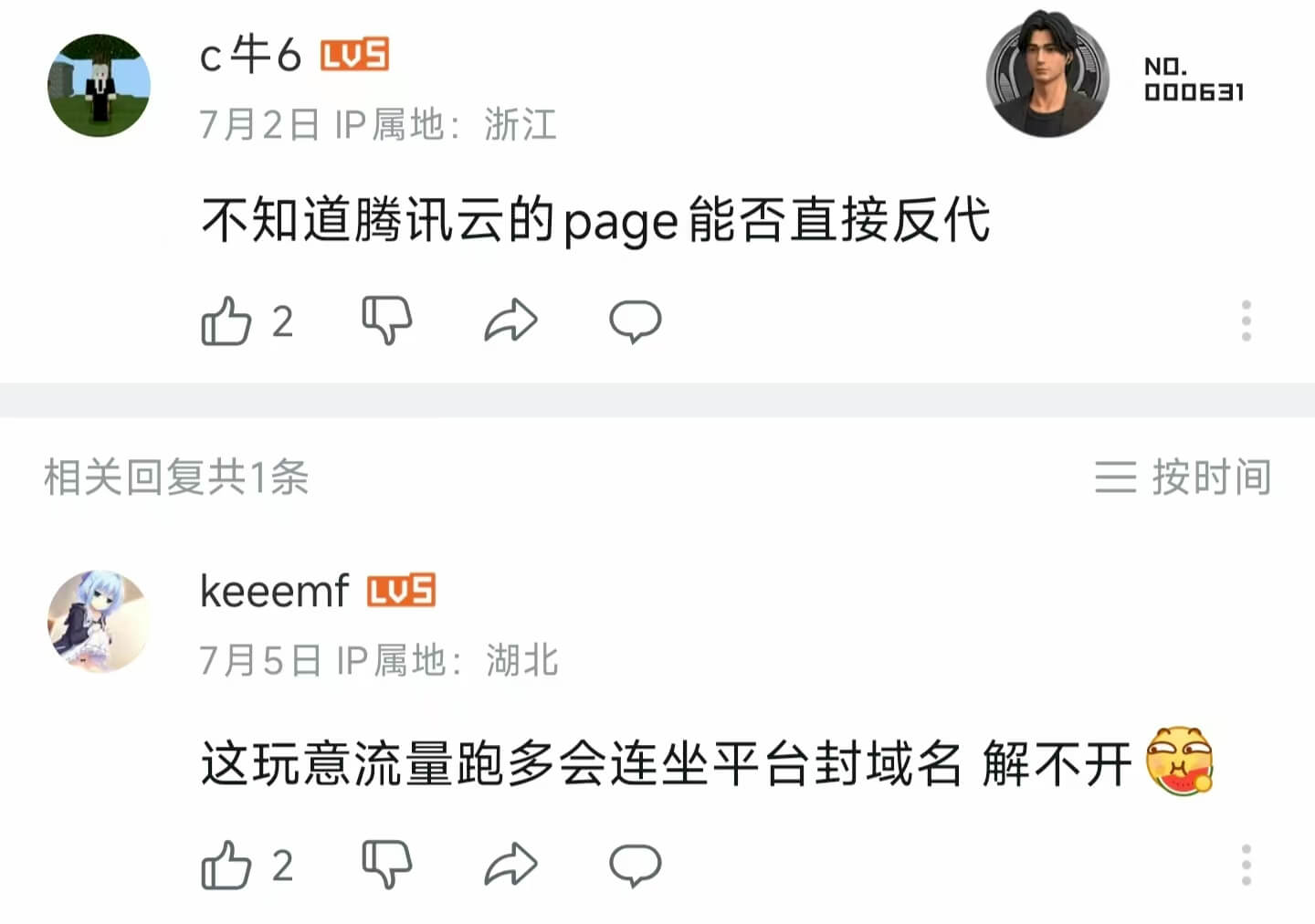
Task: Open more options for c牛6's comment
Action: (1246, 320)
